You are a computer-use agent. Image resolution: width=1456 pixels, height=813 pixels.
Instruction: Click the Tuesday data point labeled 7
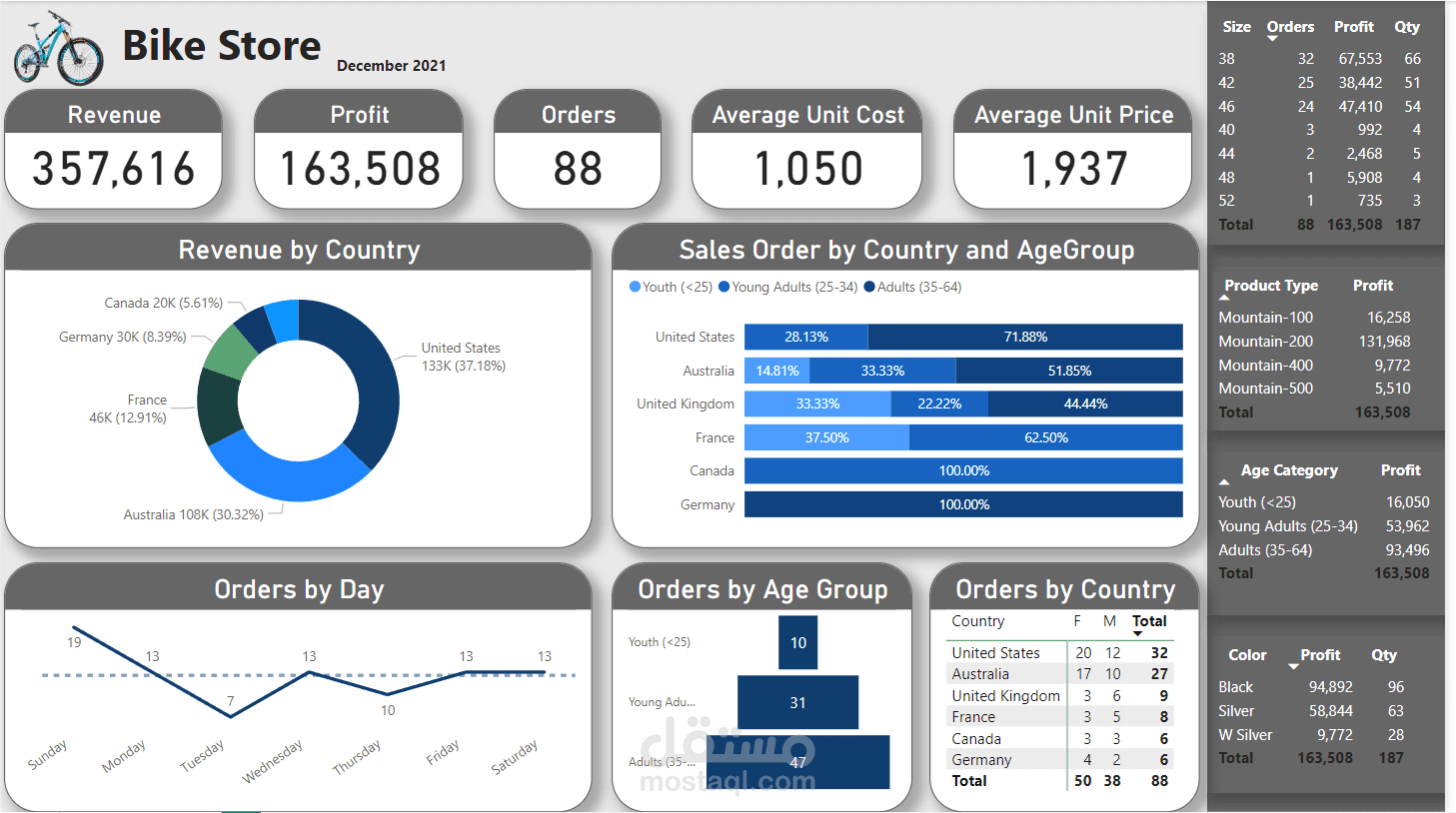(231, 716)
